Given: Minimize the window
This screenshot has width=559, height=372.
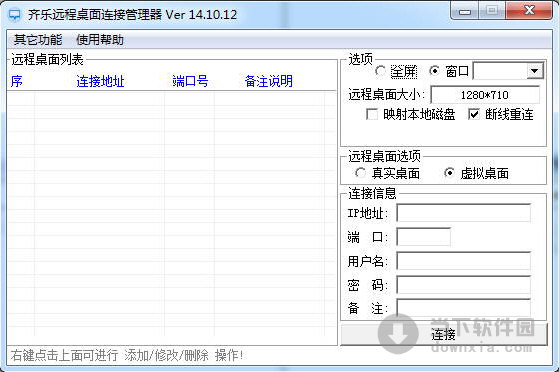Looking at the screenshot, I should [465, 11].
